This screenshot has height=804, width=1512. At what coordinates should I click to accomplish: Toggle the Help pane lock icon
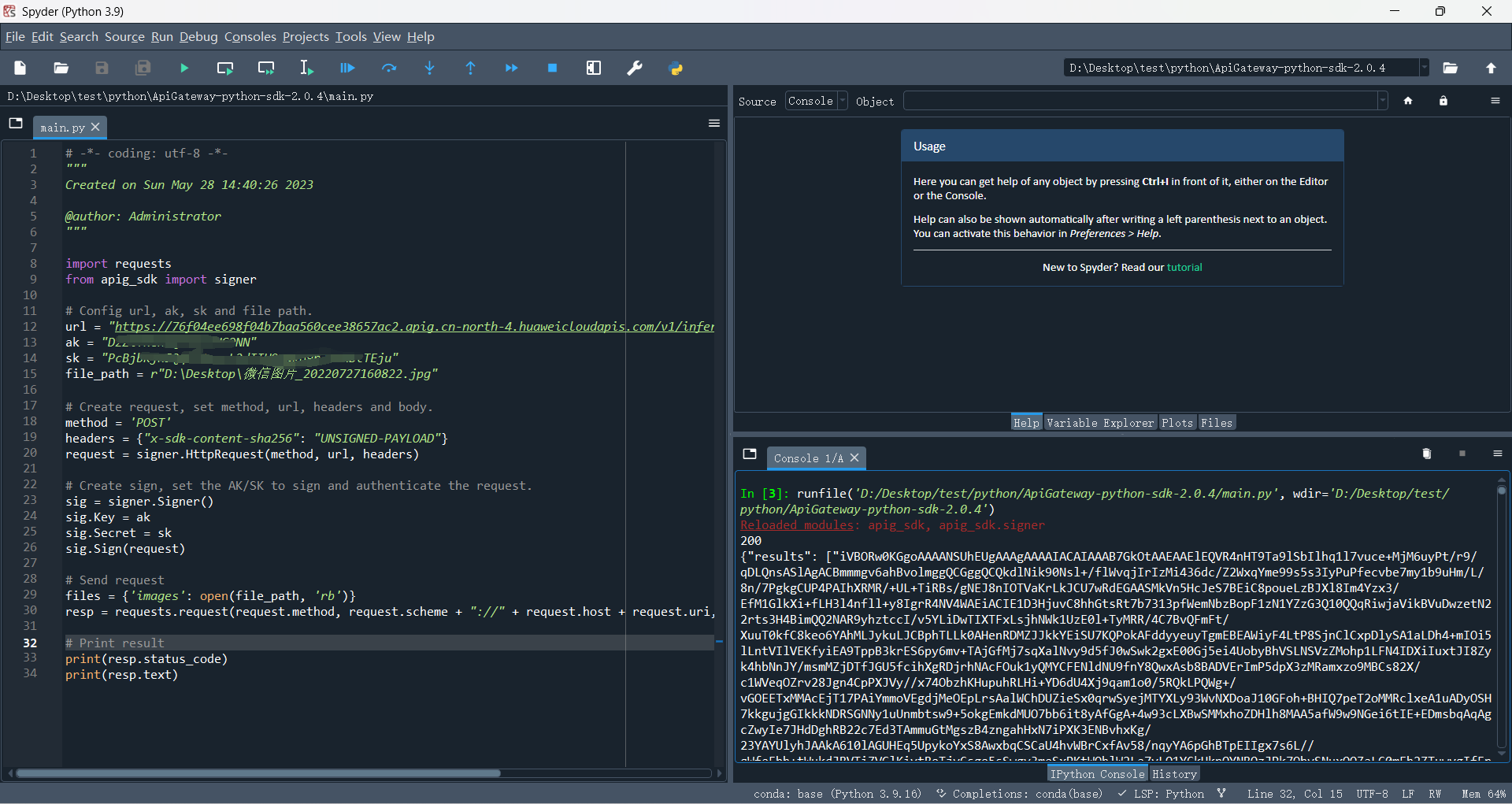pyautogui.click(x=1443, y=101)
